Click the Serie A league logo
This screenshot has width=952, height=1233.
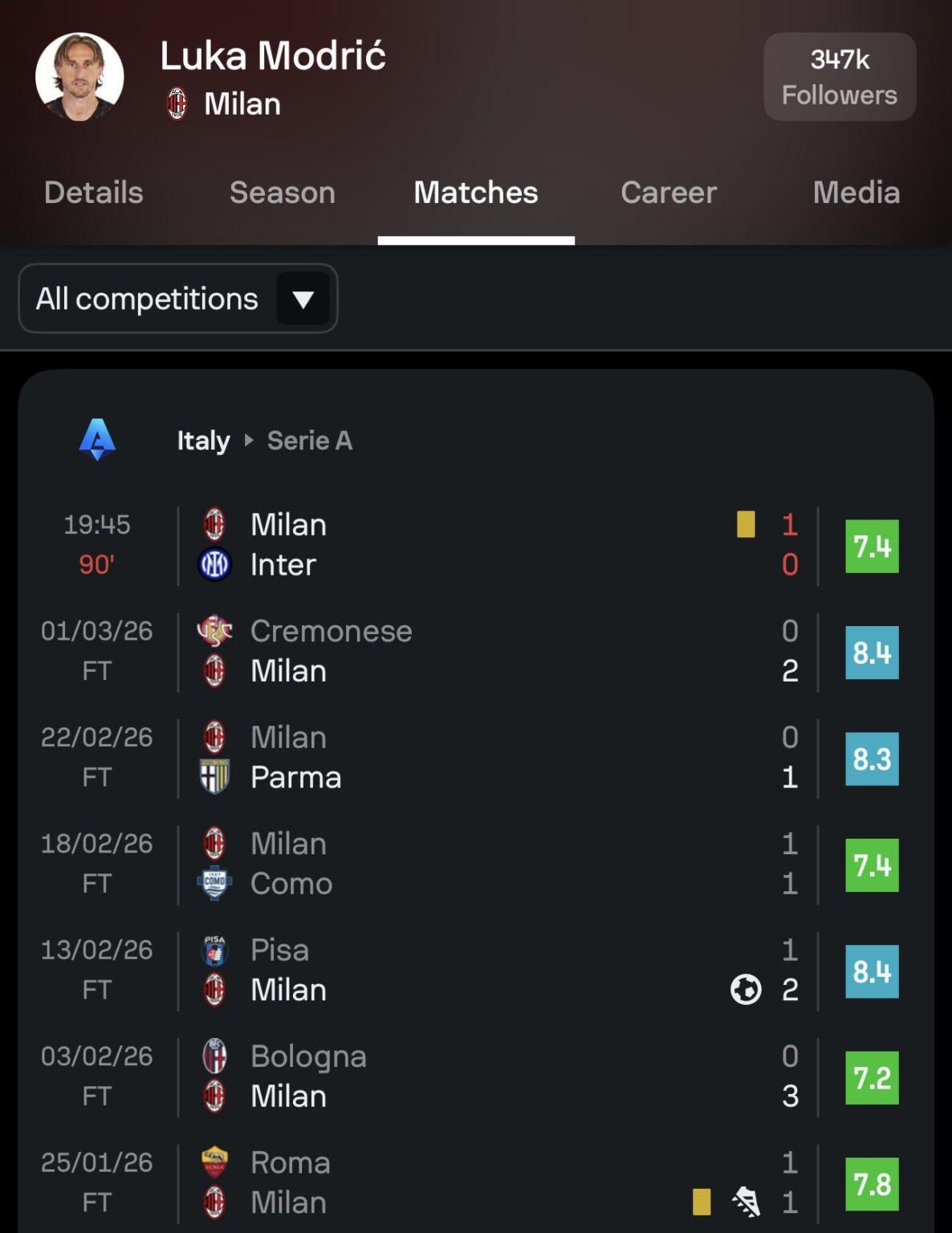point(97,440)
